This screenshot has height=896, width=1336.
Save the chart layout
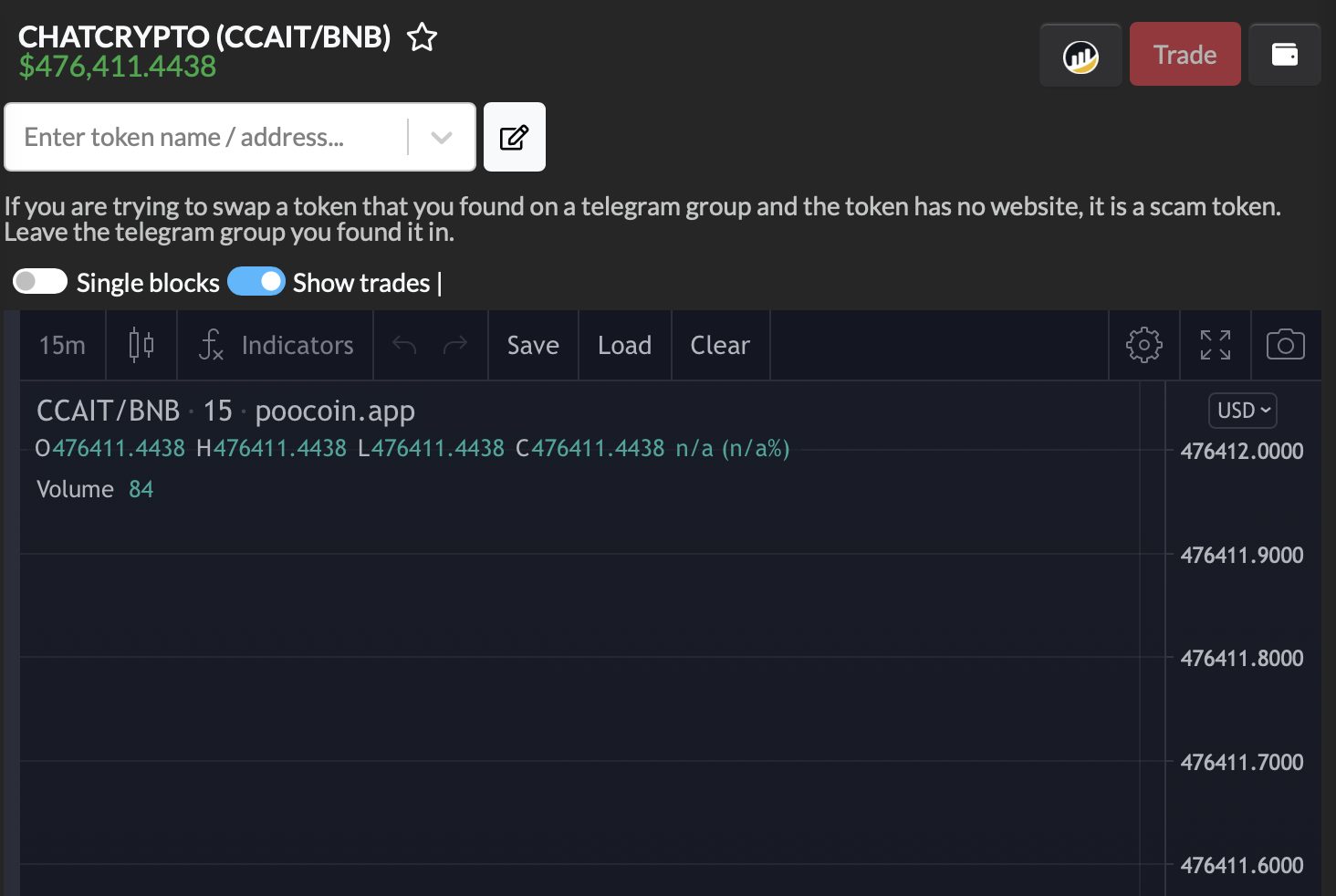point(533,345)
